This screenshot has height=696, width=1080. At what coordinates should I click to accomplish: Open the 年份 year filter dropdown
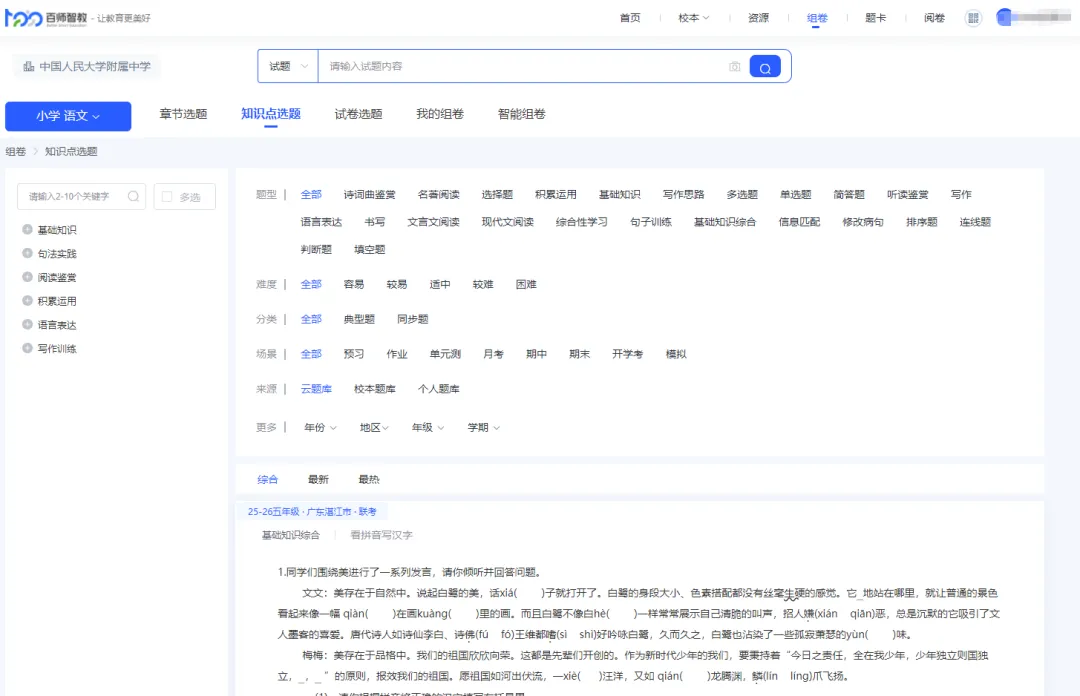tap(319, 427)
